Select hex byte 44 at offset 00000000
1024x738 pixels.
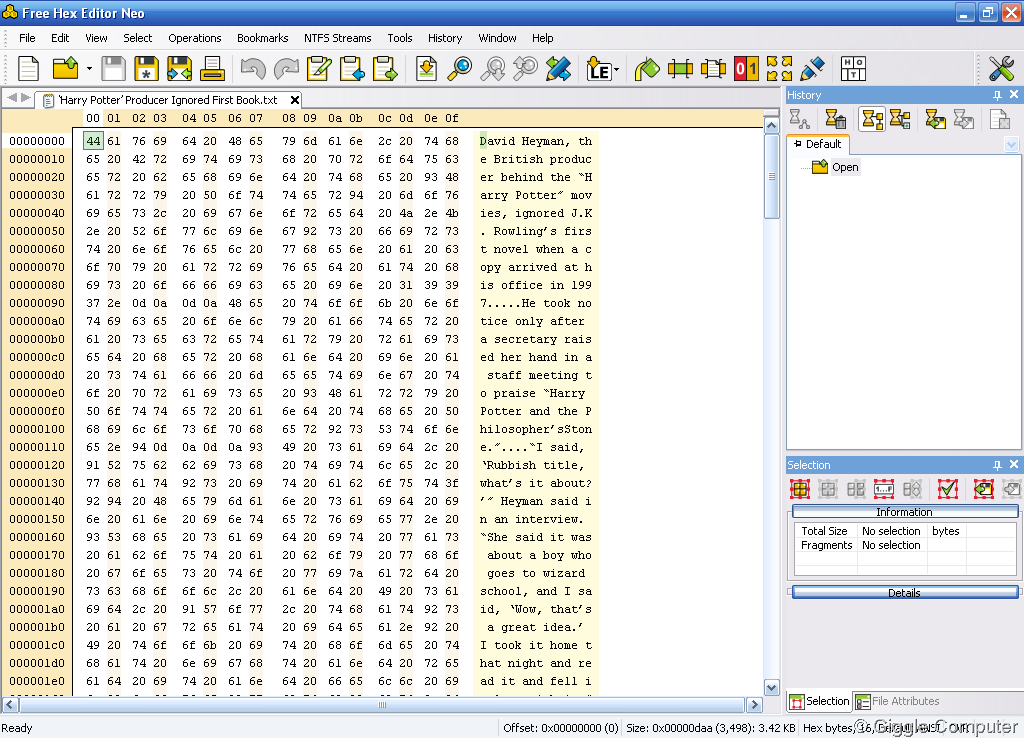(93, 141)
